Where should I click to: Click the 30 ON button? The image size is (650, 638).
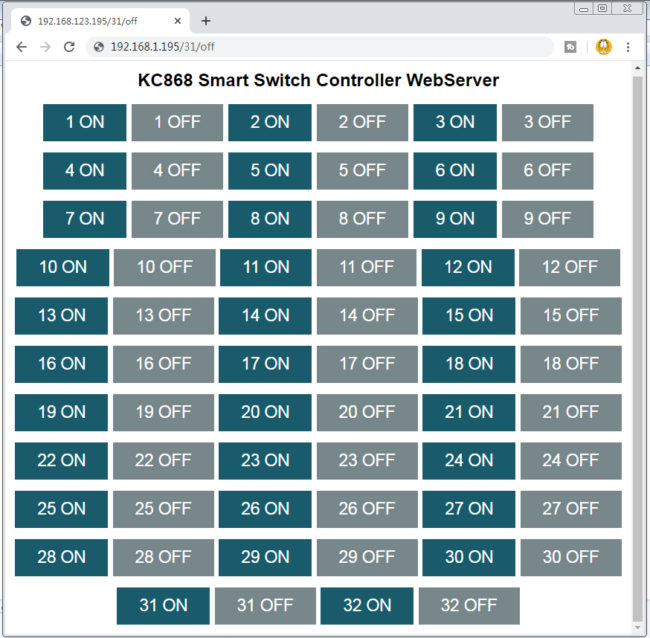click(x=469, y=558)
